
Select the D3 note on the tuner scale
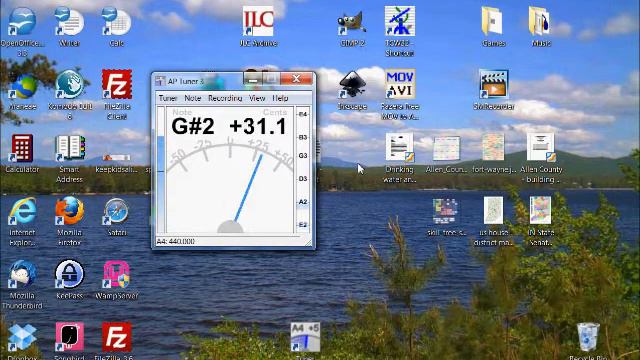(x=303, y=179)
